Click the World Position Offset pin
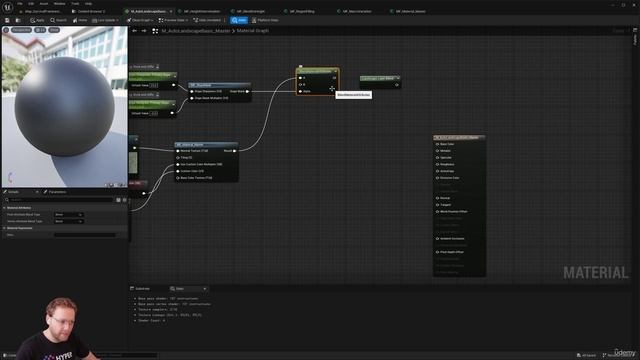This screenshot has width=640, height=360. point(437,211)
